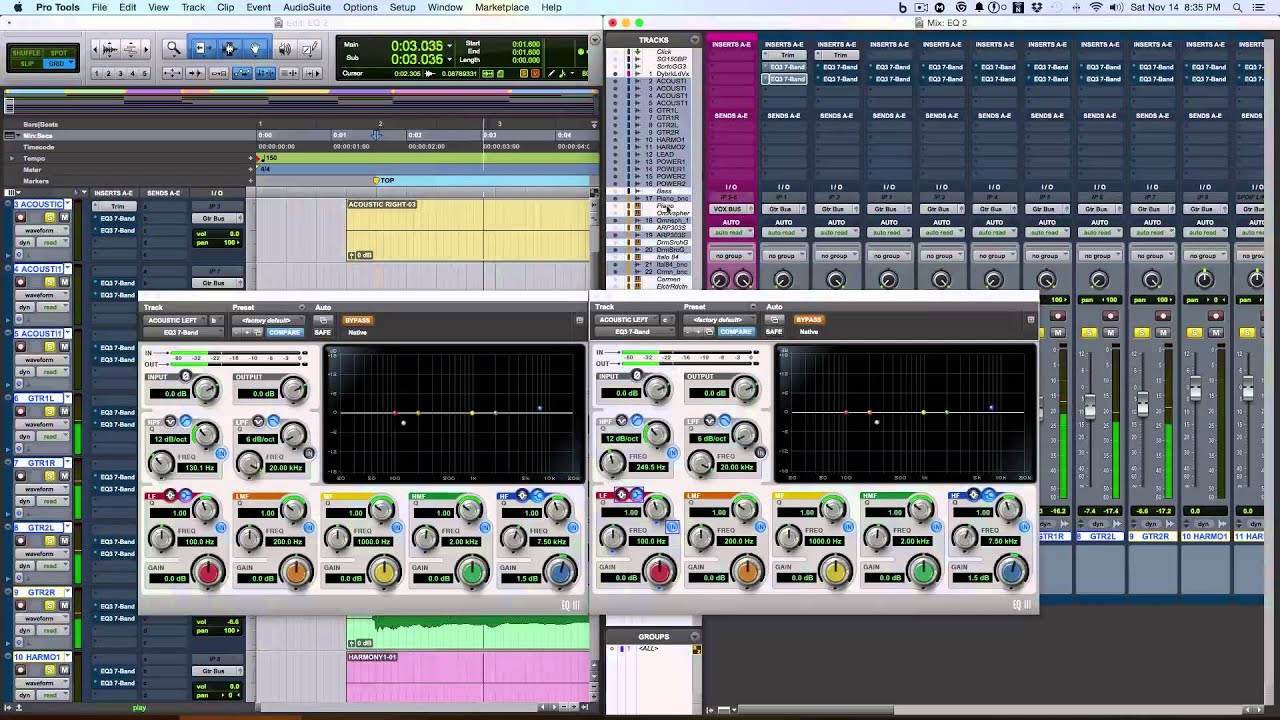The image size is (1280, 720).
Task: Open GROUPS list popup menu
Action: (694, 636)
